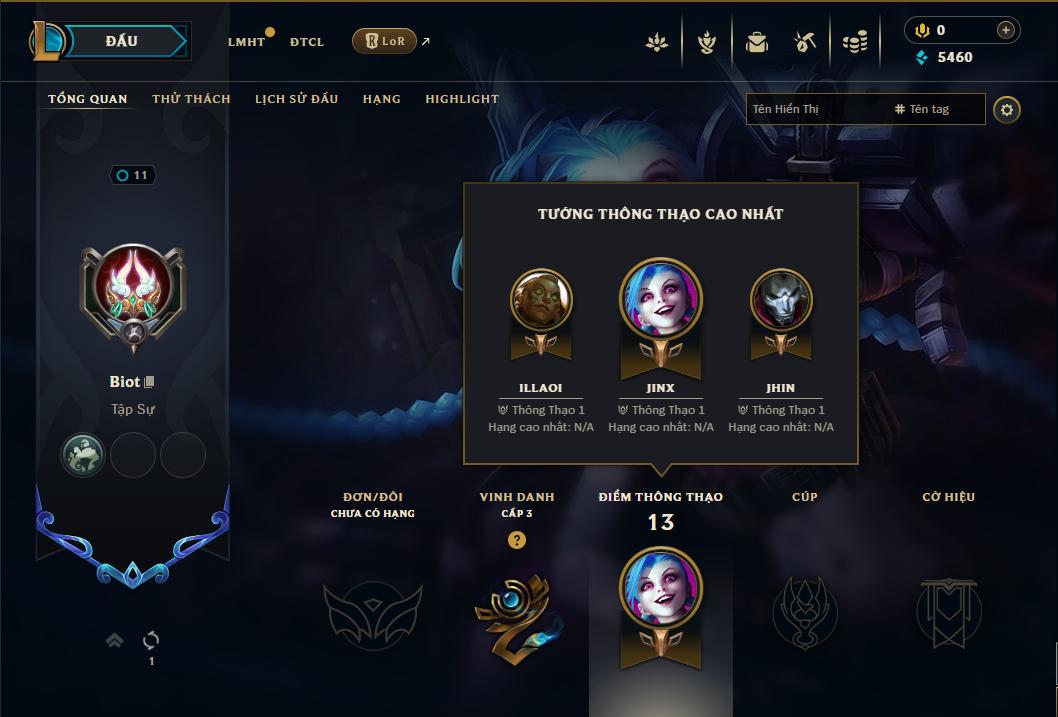Open the inventory backpack icon
The width and height of the screenshot is (1058, 717).
756,42
